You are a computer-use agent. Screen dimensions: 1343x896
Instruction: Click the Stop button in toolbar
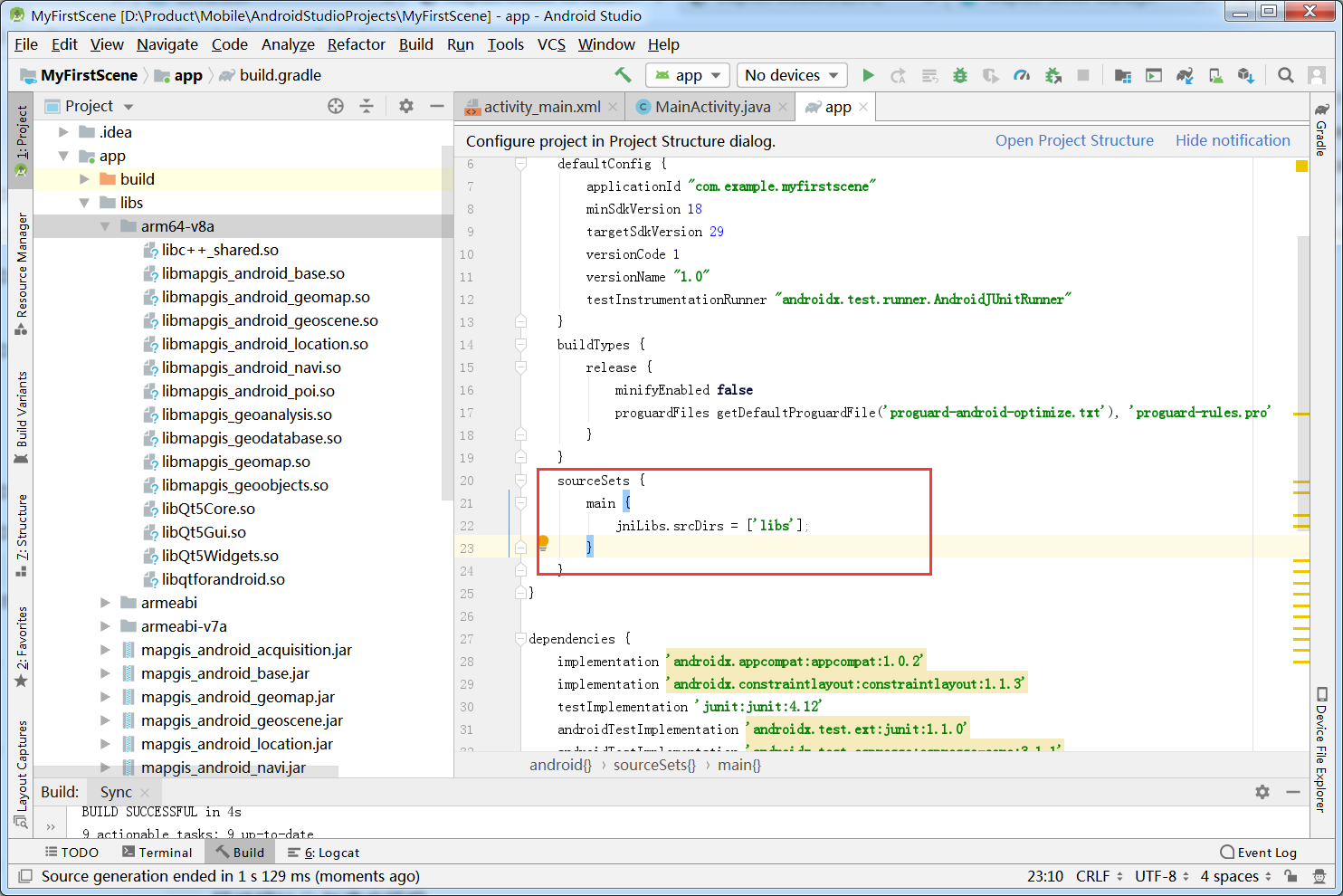1083,75
